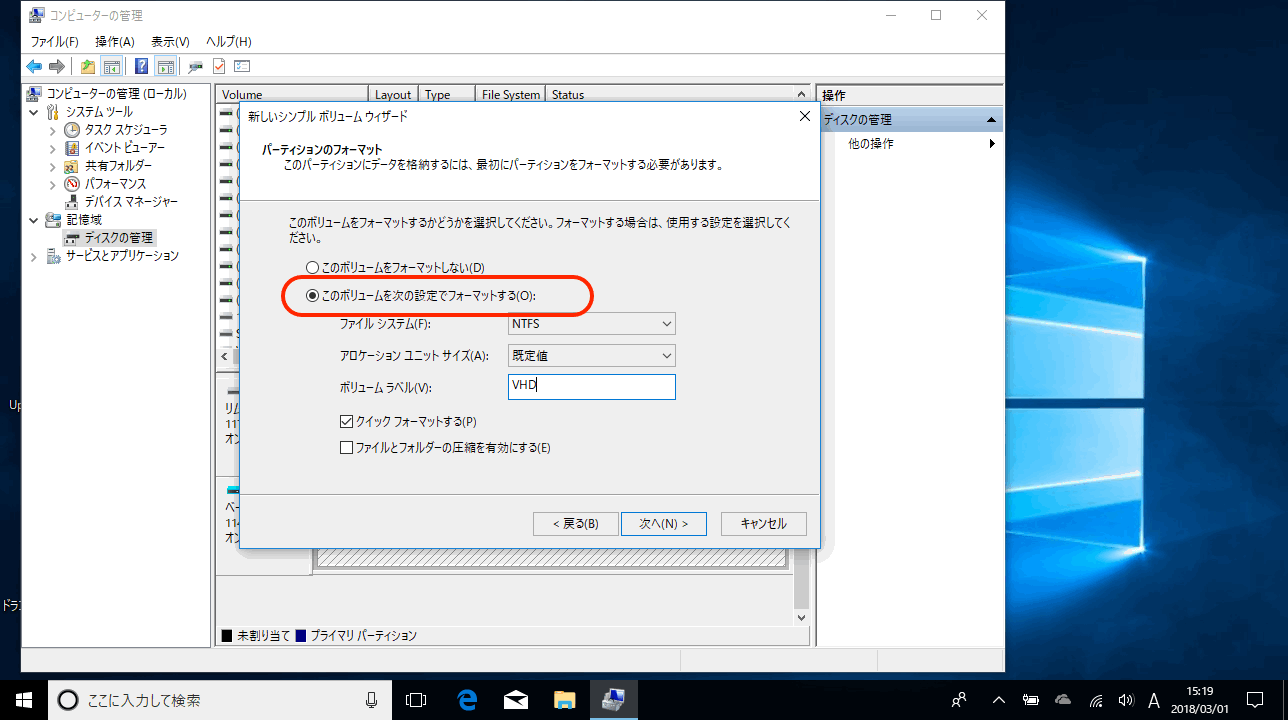
Task: Uncheck the クイック フォーマットする checkbox
Action: [347, 422]
